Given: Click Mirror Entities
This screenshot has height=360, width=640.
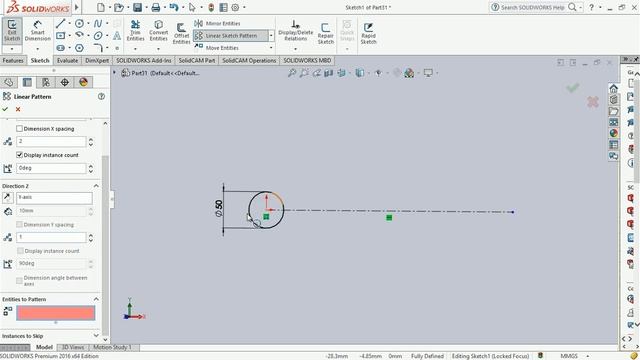Looking at the screenshot, I should pyautogui.click(x=218, y=23).
